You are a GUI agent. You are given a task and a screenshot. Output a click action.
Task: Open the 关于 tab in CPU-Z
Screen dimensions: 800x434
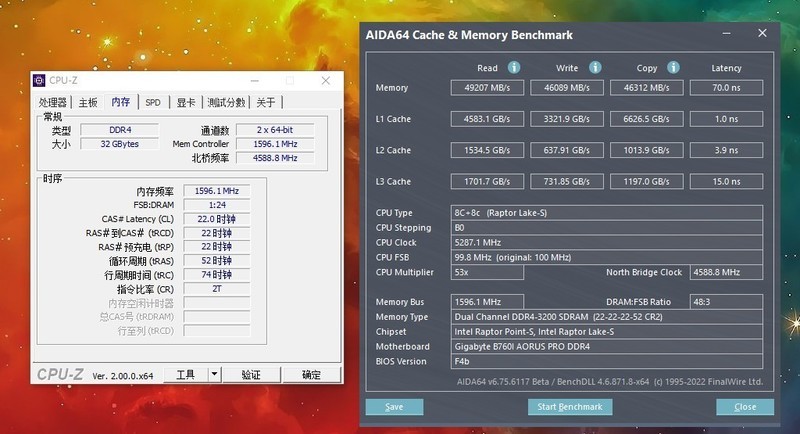[266, 103]
